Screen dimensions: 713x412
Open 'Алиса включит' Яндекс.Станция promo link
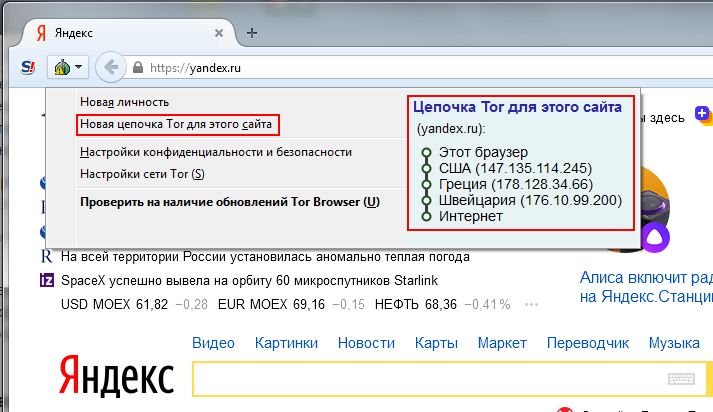(x=646, y=287)
